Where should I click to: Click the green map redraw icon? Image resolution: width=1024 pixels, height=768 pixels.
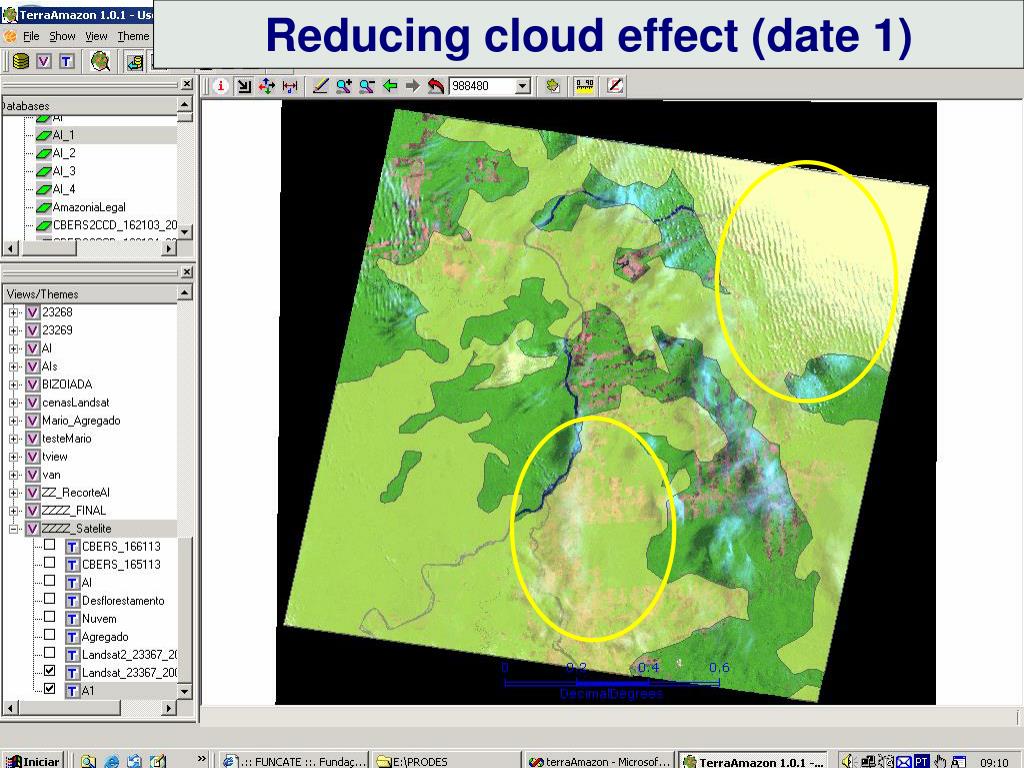click(x=553, y=86)
